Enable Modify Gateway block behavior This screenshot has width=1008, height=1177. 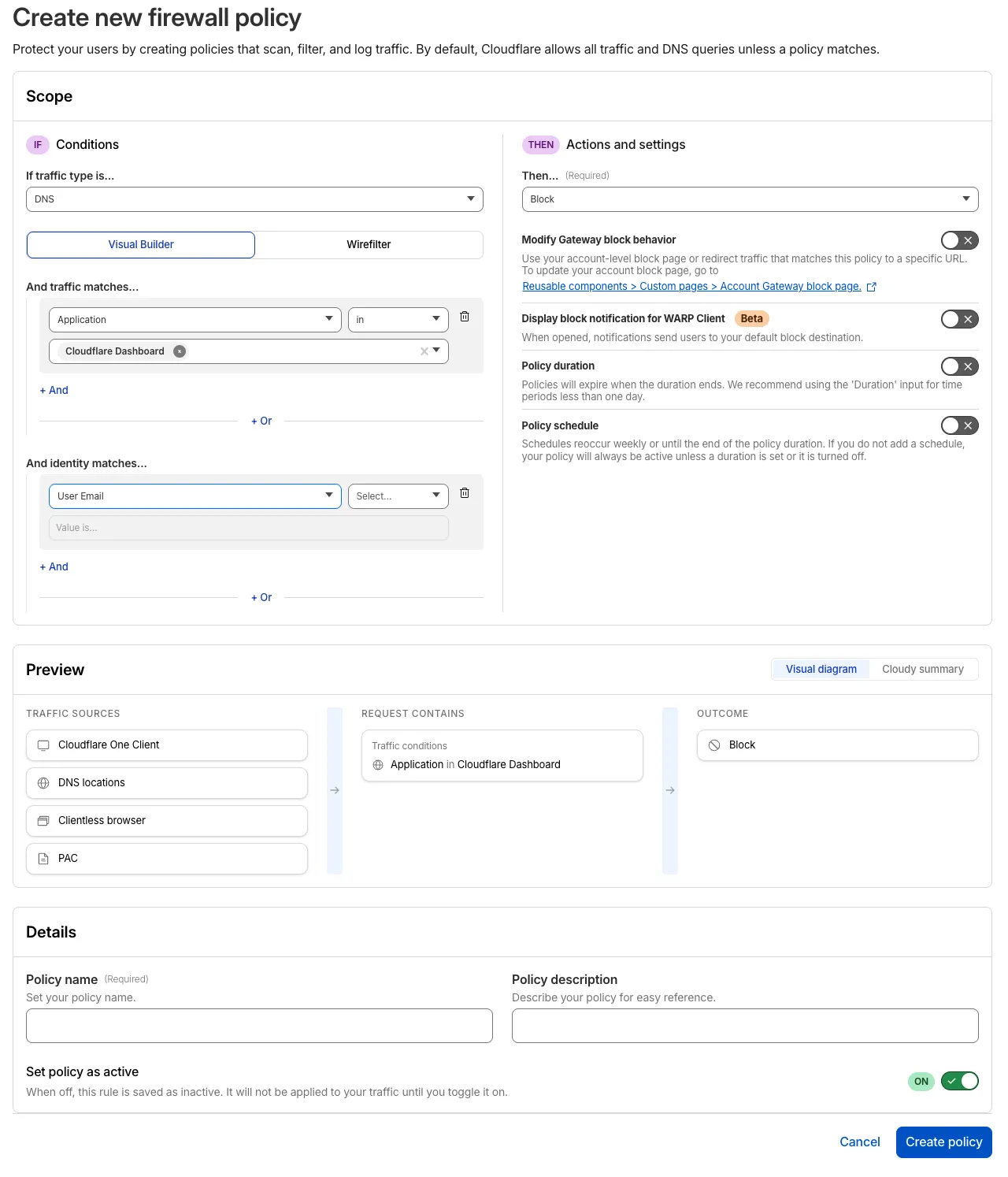pos(959,240)
